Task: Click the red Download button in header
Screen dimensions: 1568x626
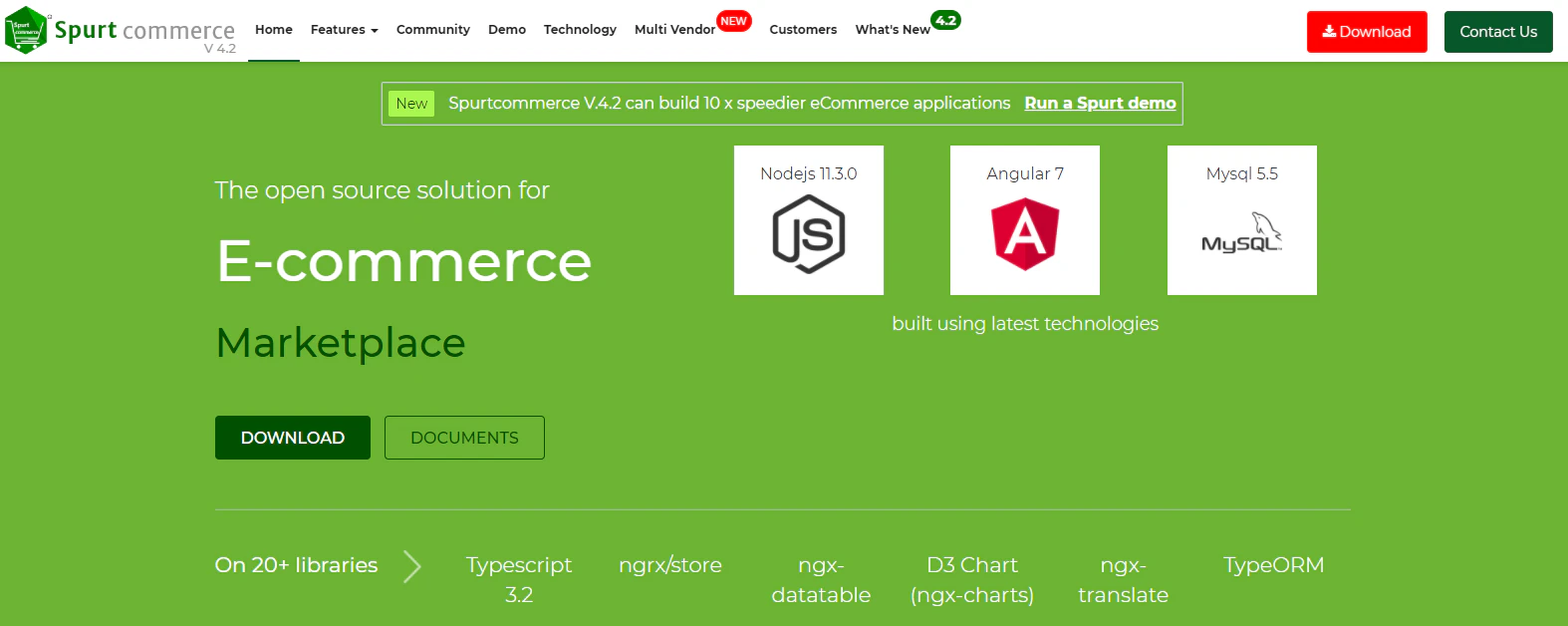Action: pyautogui.click(x=1367, y=32)
